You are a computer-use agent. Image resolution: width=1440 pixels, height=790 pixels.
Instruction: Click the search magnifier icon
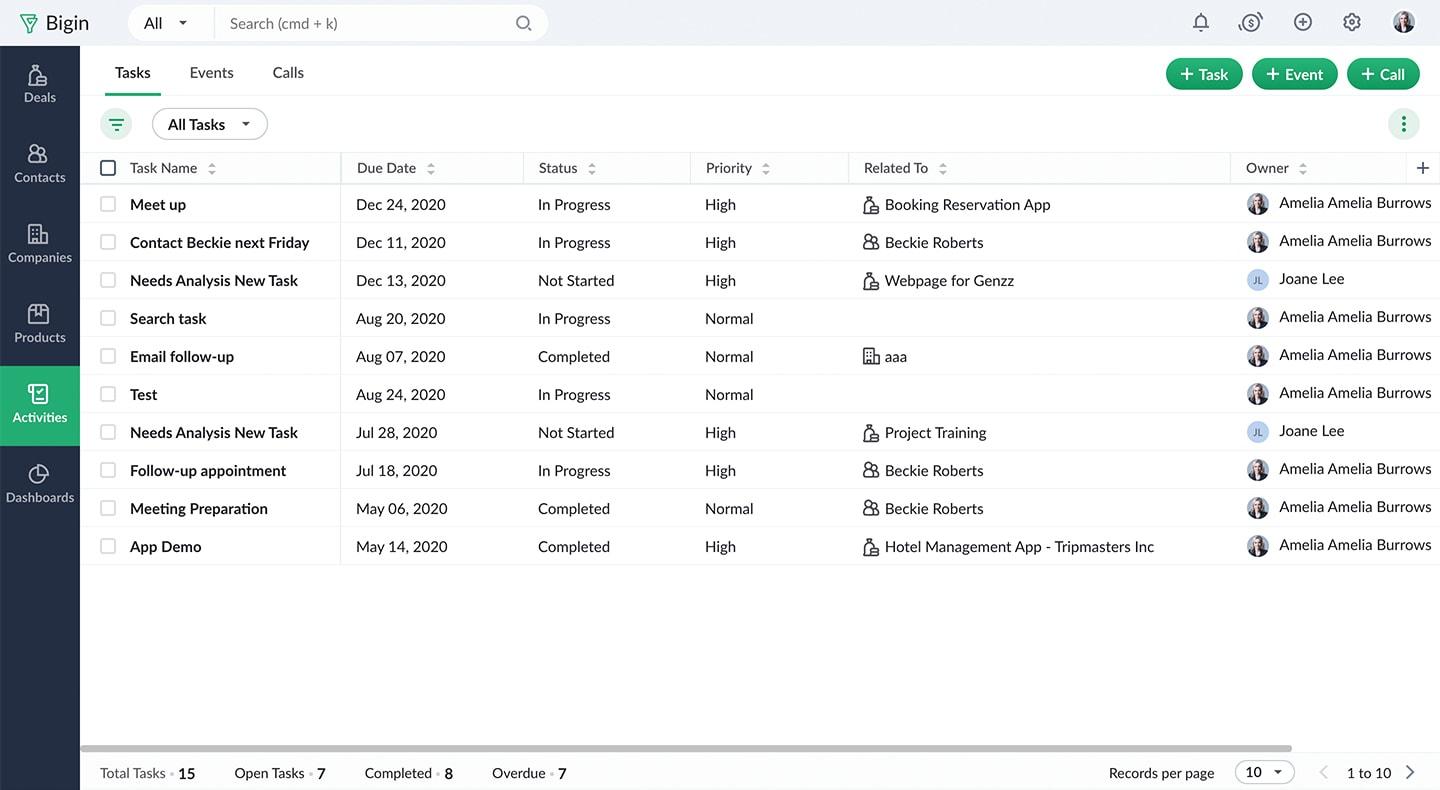click(x=523, y=23)
